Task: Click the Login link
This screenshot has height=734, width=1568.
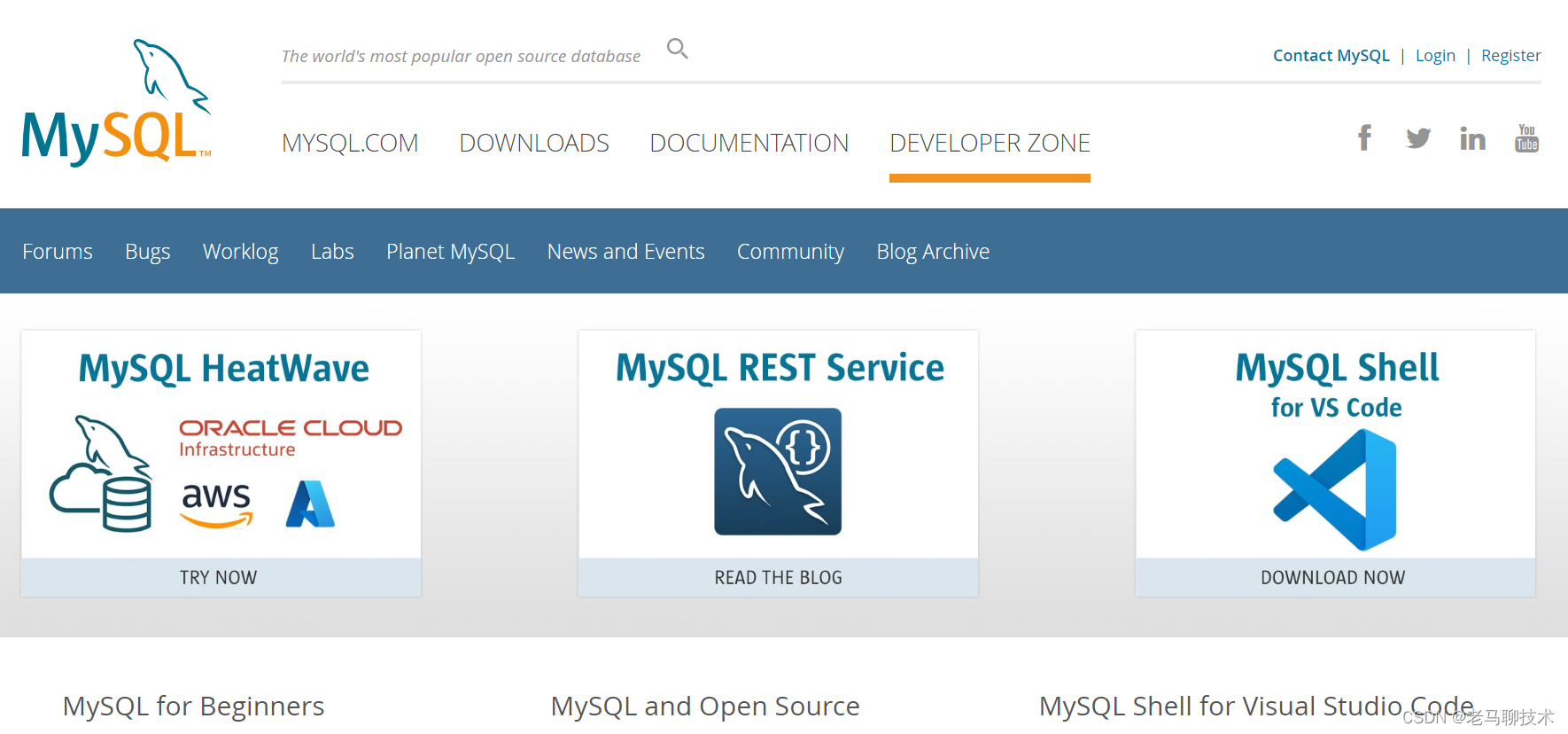Action: (1435, 56)
